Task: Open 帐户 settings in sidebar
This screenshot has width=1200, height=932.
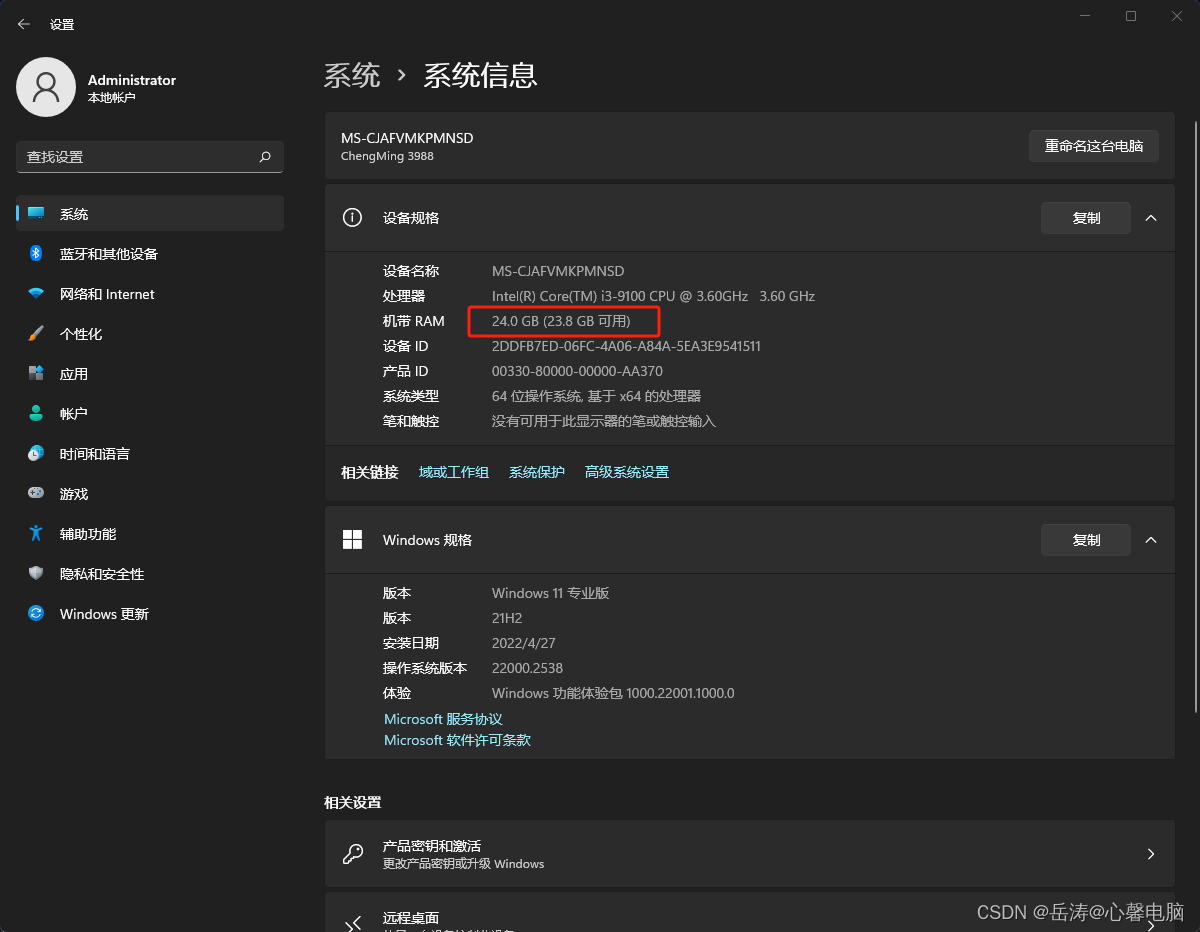Action: pyautogui.click(x=150, y=414)
